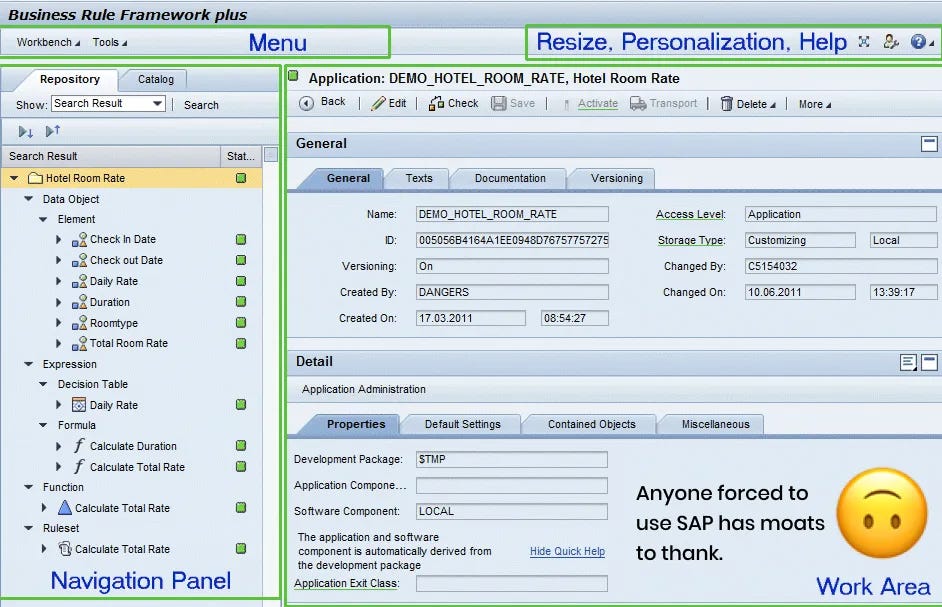Click the Application Component input field

[511, 485]
